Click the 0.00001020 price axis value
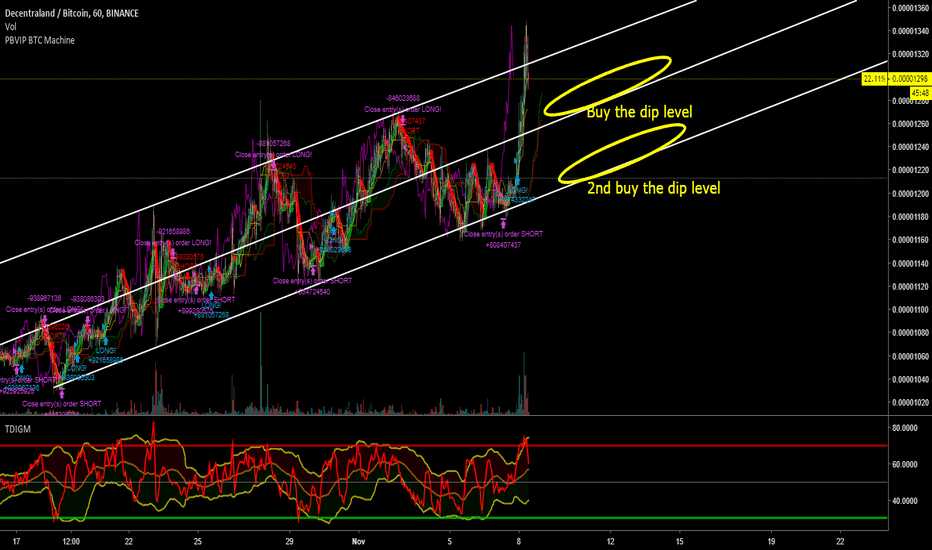 [911, 403]
